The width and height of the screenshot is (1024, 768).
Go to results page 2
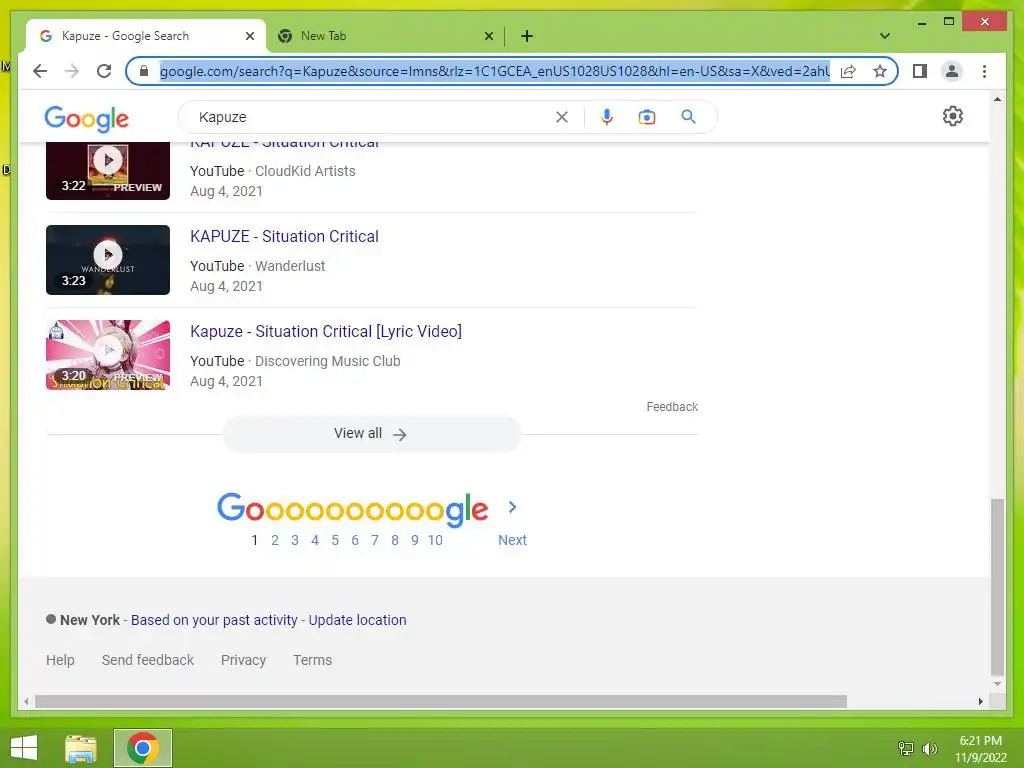coord(275,540)
